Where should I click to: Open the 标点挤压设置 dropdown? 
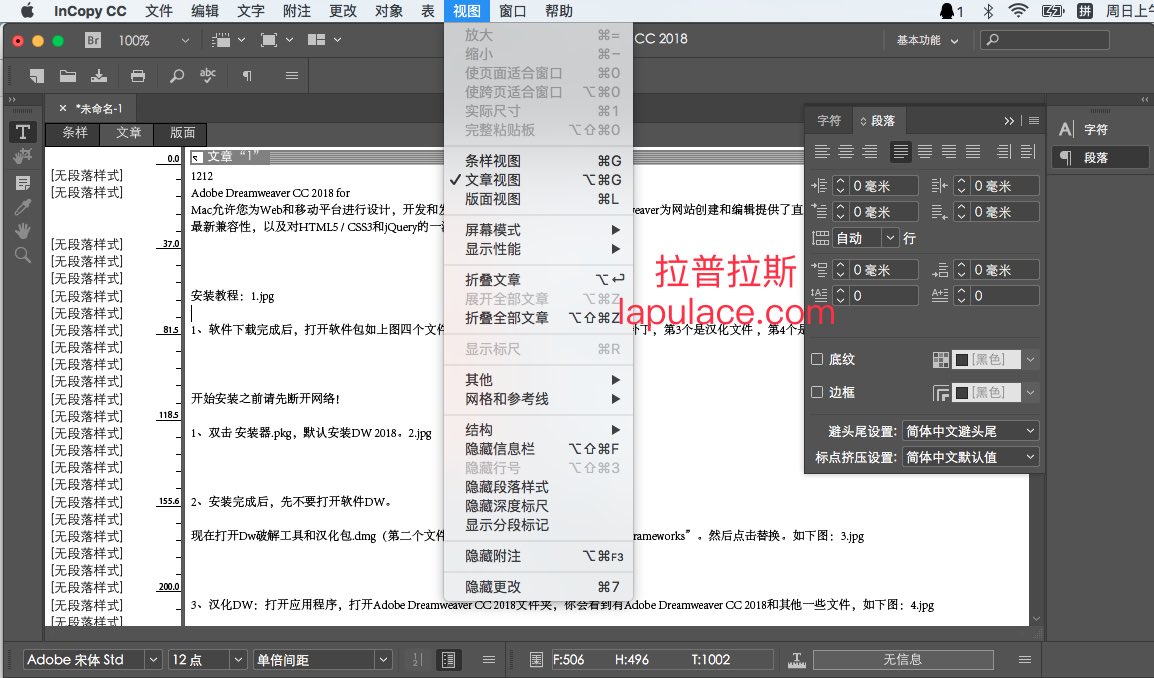pyautogui.click(x=971, y=457)
